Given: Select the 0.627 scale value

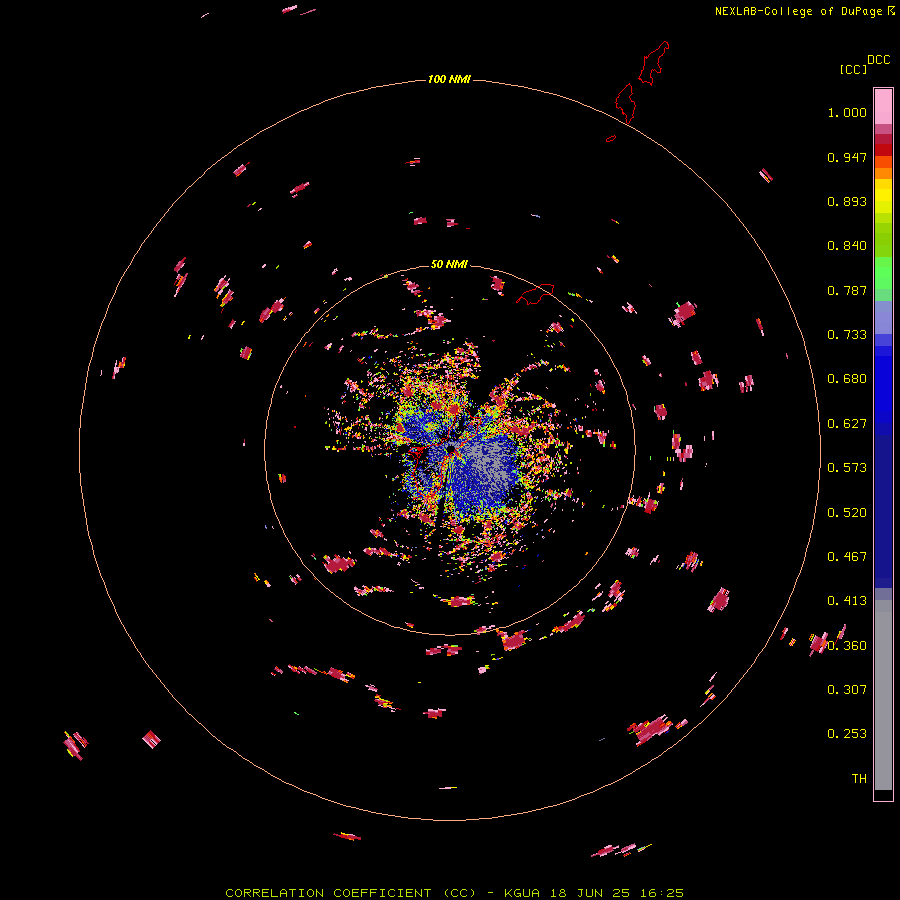Looking at the screenshot, I should click(x=847, y=424).
